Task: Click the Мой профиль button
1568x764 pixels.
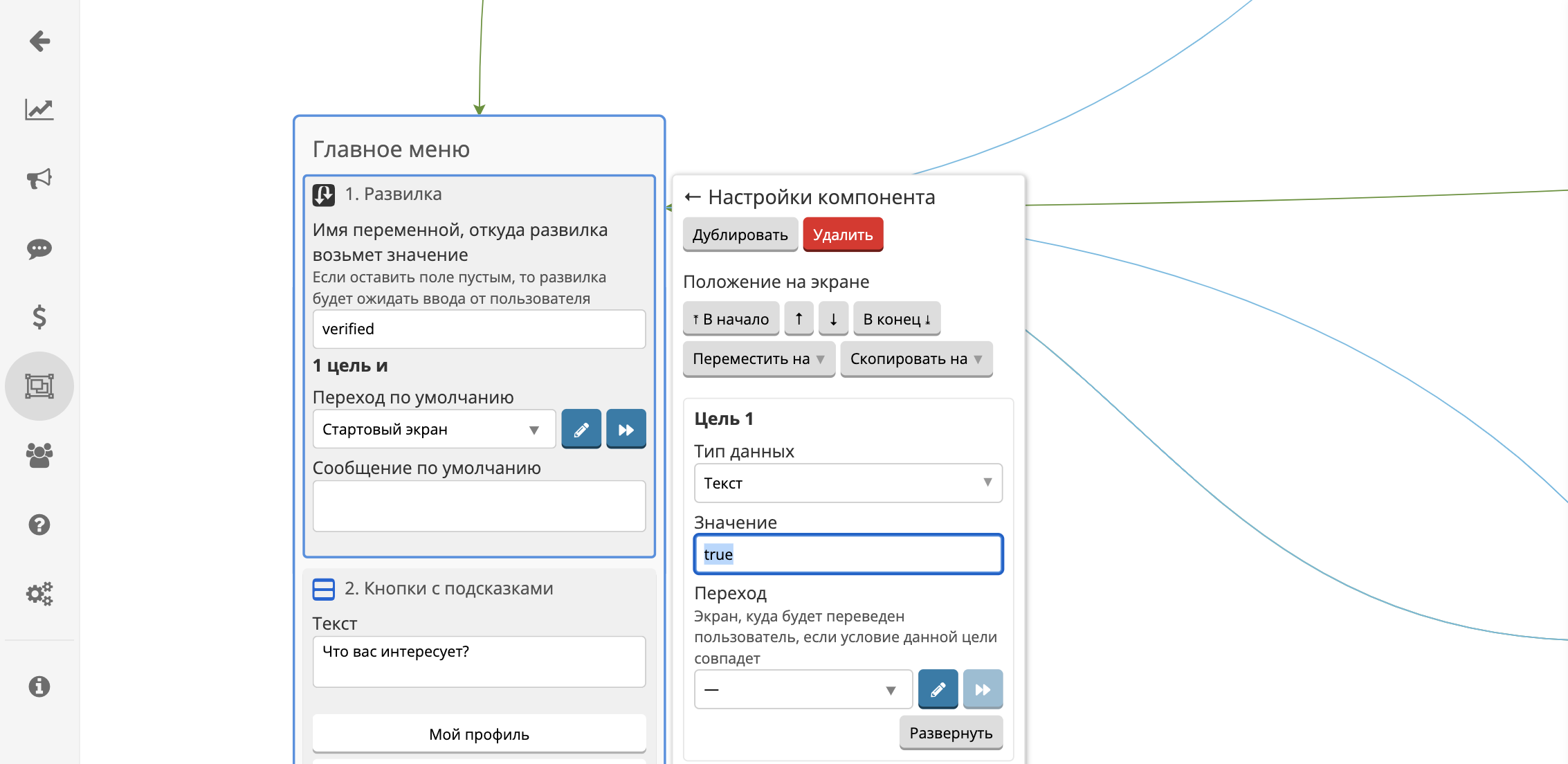Action: pyautogui.click(x=479, y=734)
